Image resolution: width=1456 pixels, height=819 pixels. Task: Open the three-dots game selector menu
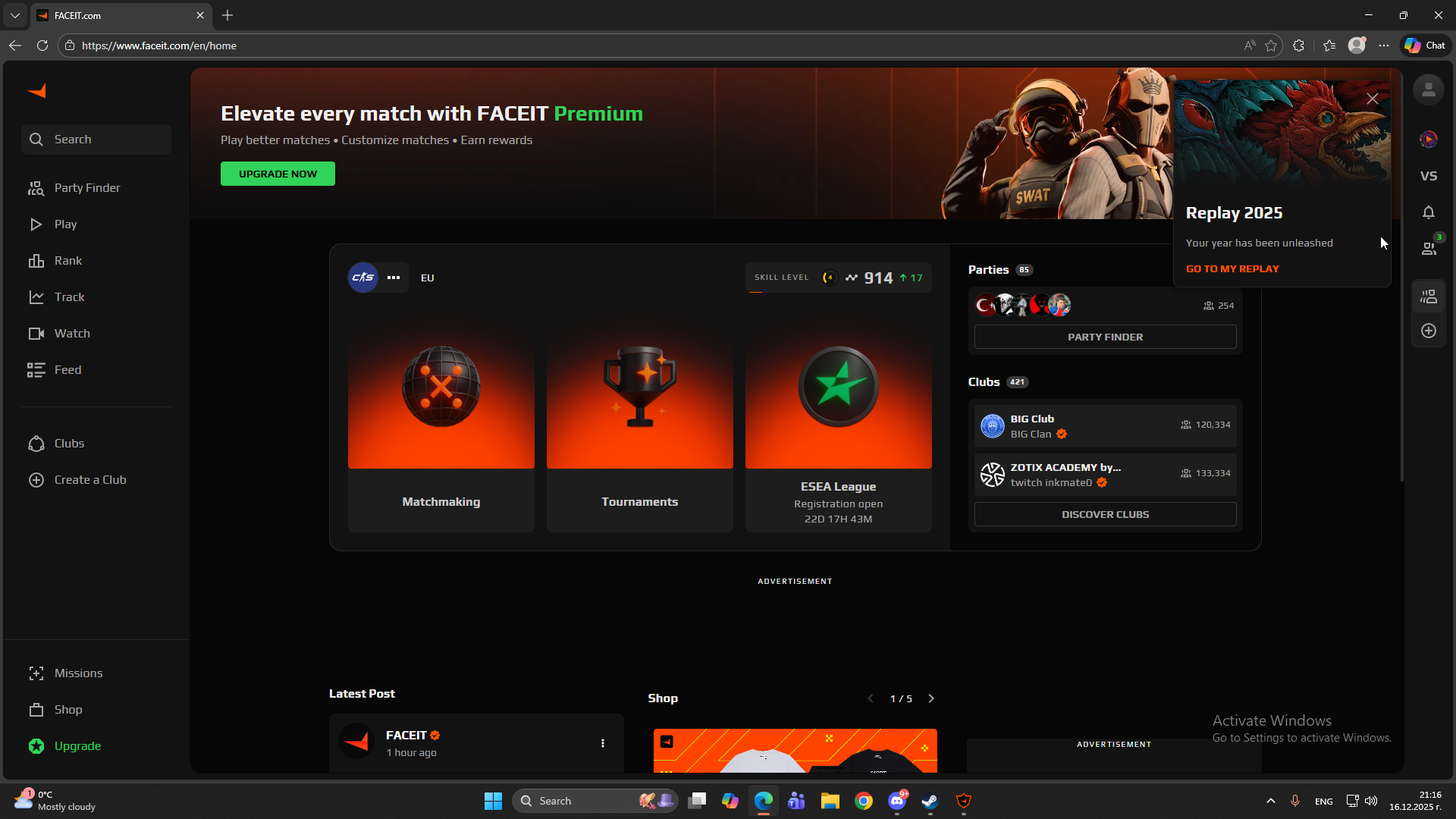coord(394,278)
